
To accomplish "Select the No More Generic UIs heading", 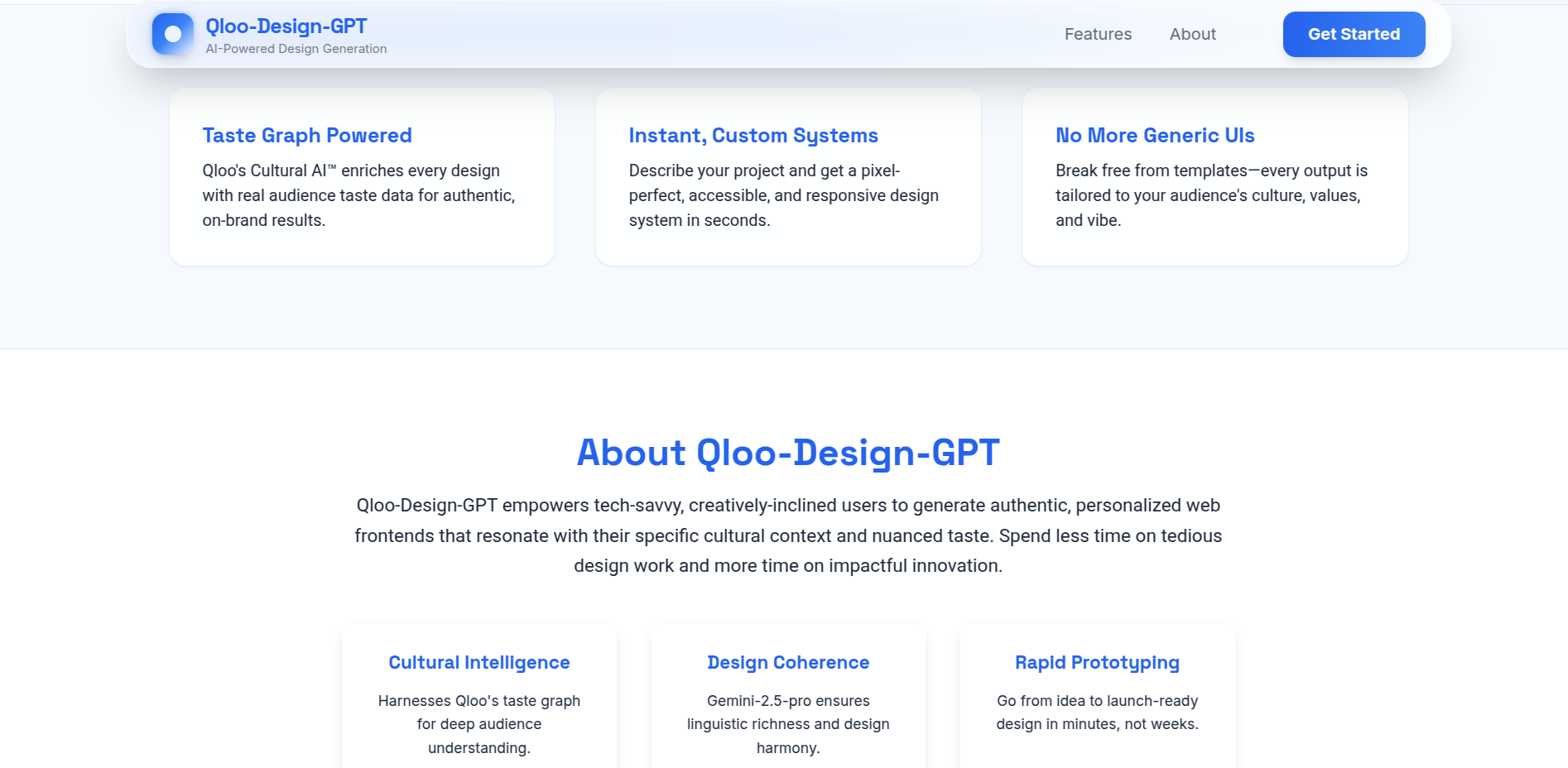I will (x=1155, y=135).
